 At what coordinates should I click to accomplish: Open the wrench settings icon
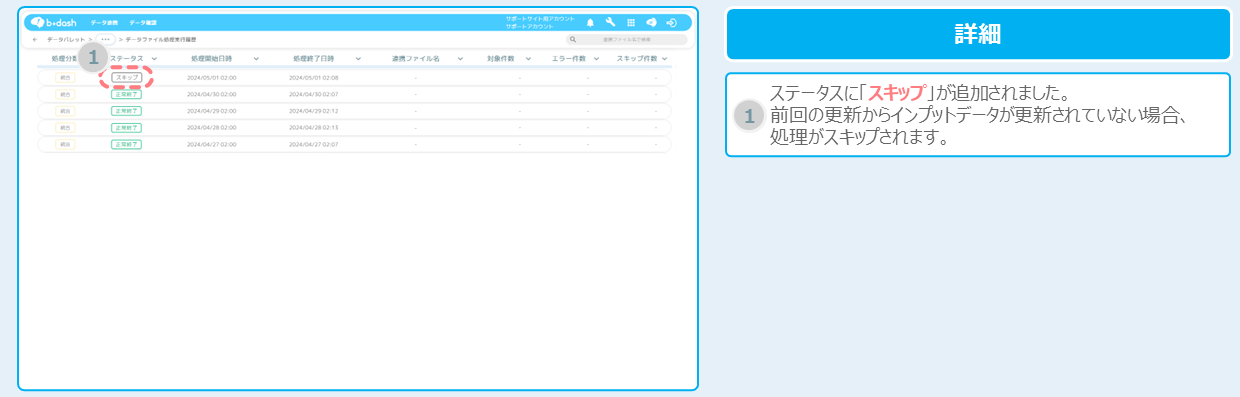[x=610, y=22]
